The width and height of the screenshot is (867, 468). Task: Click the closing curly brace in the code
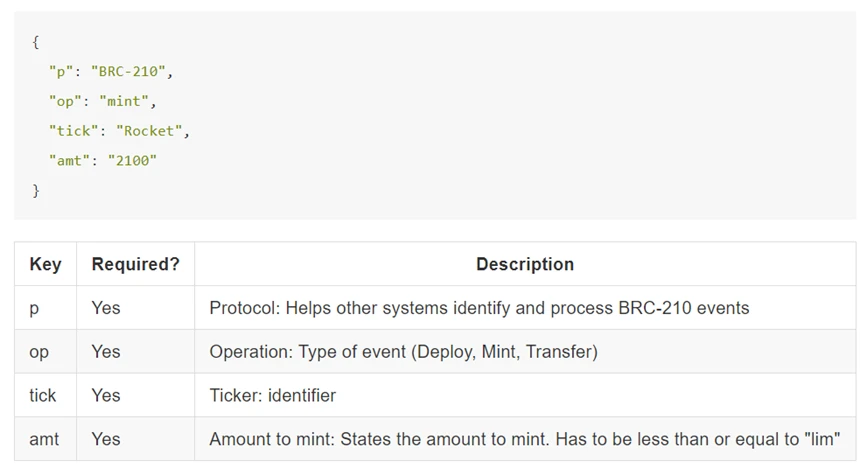coord(36,189)
